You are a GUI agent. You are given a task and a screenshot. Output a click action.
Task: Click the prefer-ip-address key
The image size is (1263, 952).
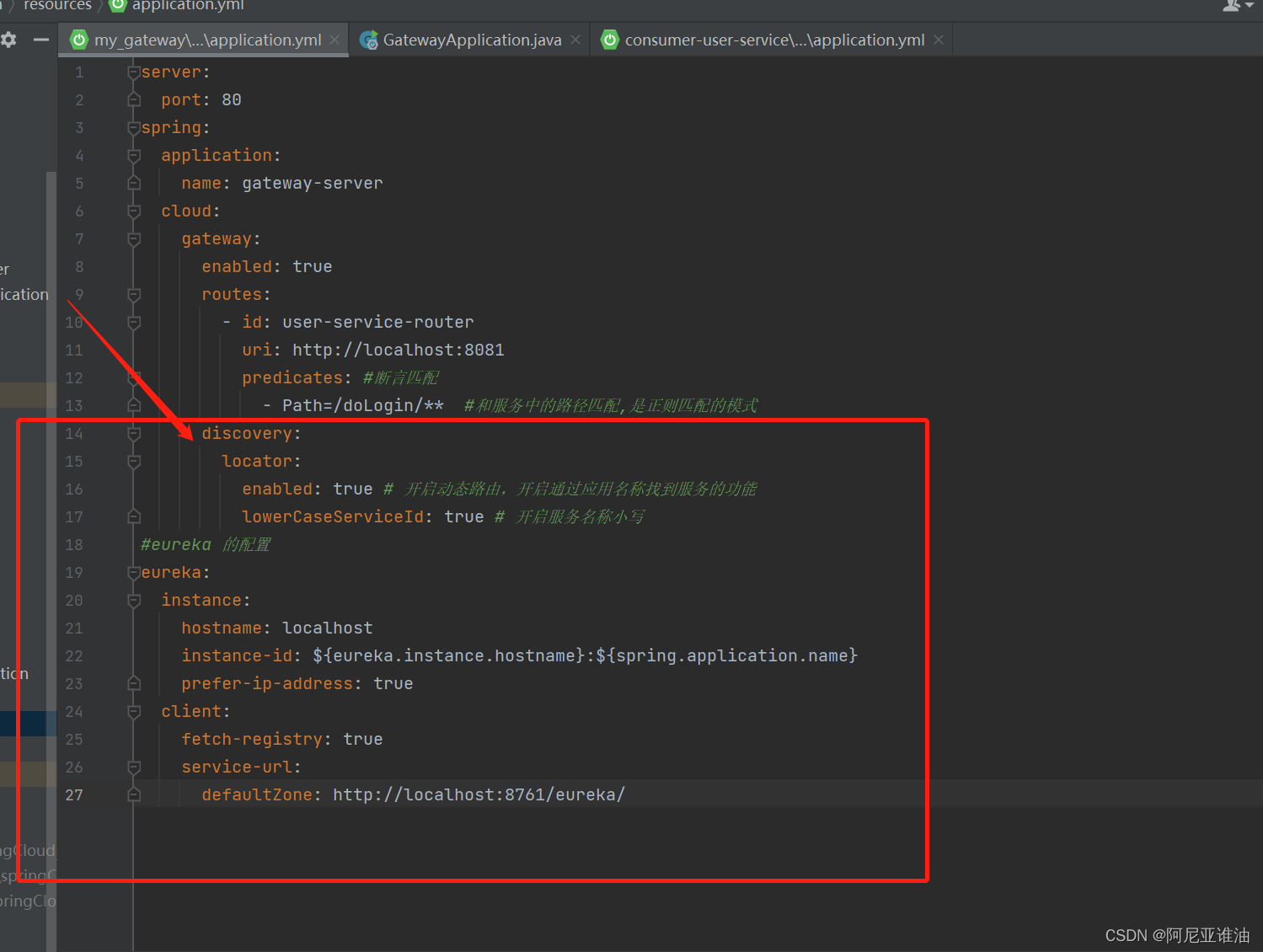coord(267,684)
